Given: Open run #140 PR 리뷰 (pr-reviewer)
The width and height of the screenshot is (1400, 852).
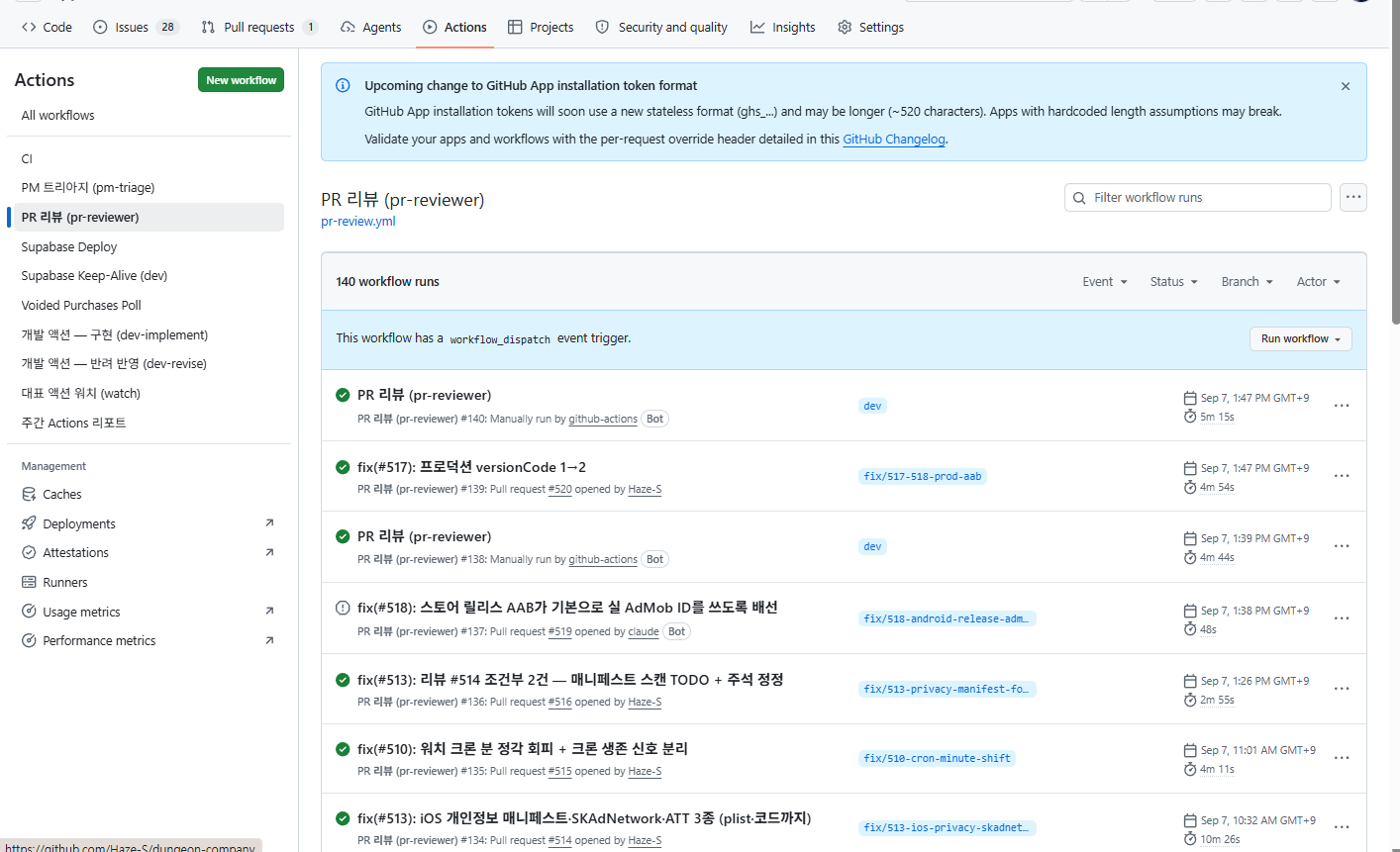Looking at the screenshot, I should pyautogui.click(x=424, y=395).
